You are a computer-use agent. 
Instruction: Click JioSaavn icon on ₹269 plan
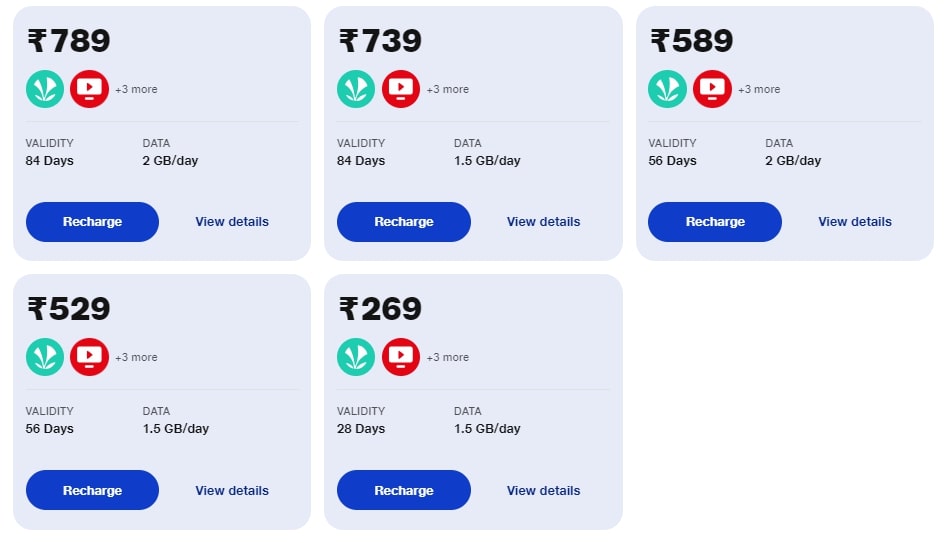click(356, 357)
